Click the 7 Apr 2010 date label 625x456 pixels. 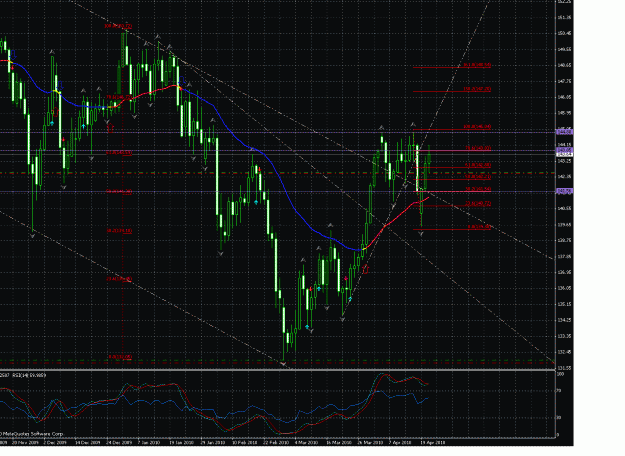[x=400, y=442]
